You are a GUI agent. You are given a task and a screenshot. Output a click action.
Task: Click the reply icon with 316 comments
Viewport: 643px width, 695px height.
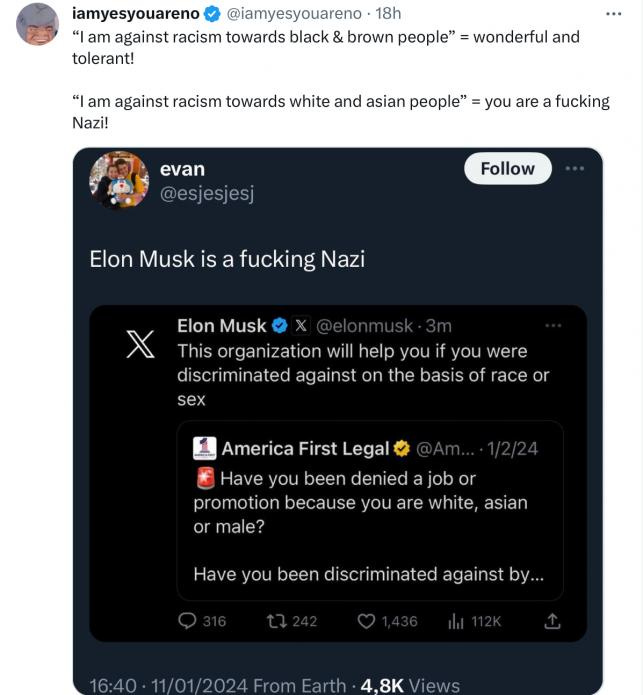187,621
